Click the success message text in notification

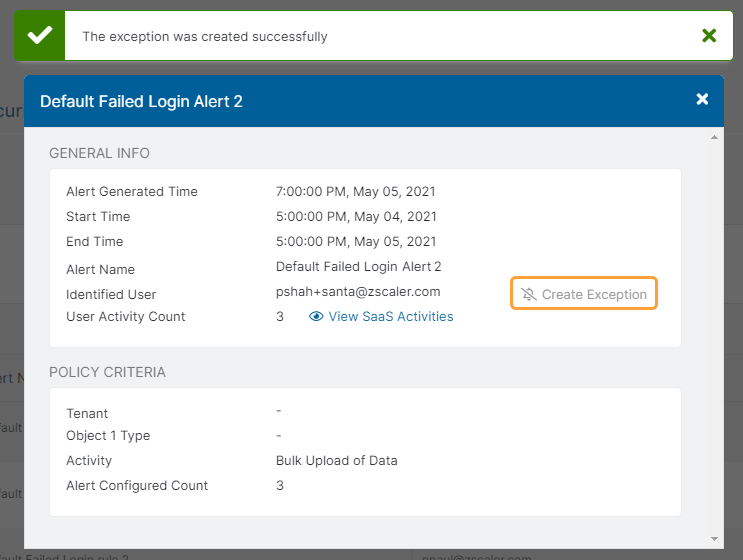click(205, 36)
